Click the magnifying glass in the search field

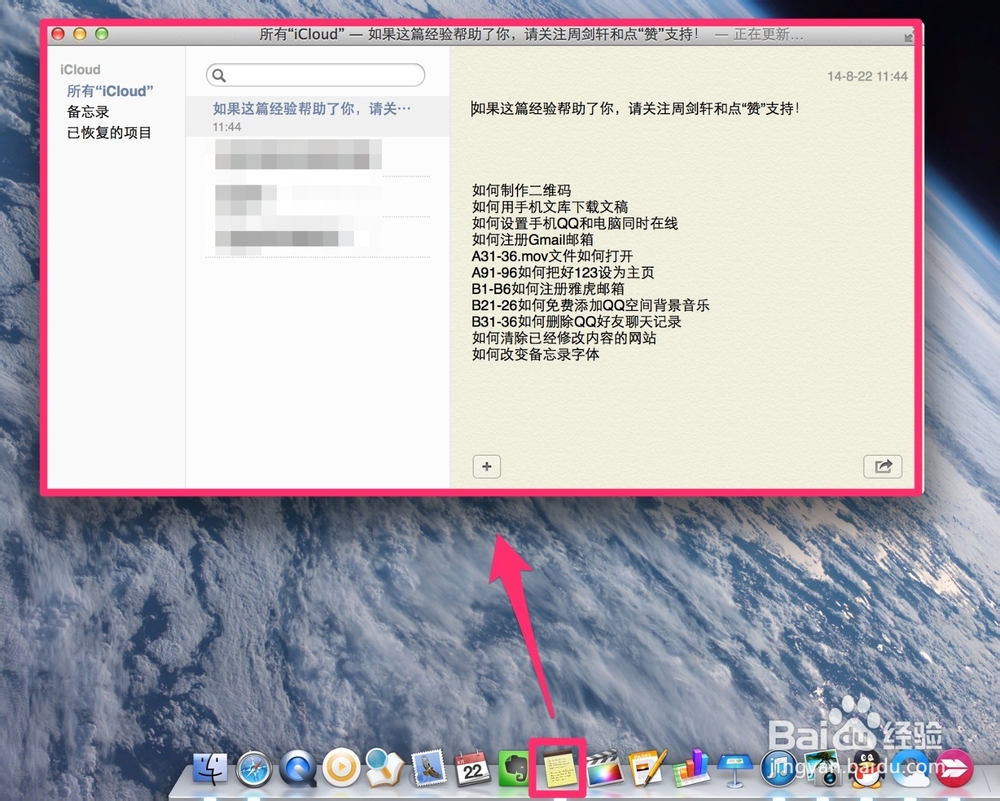(x=221, y=74)
